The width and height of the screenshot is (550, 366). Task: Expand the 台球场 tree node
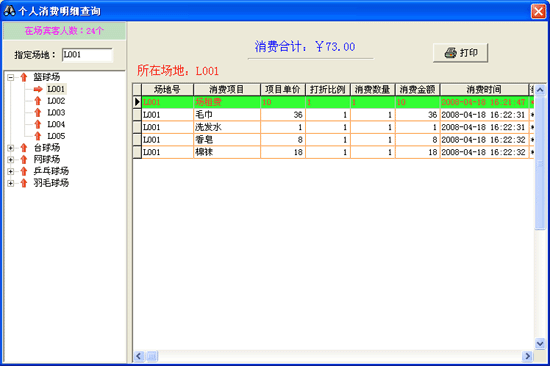(11, 148)
